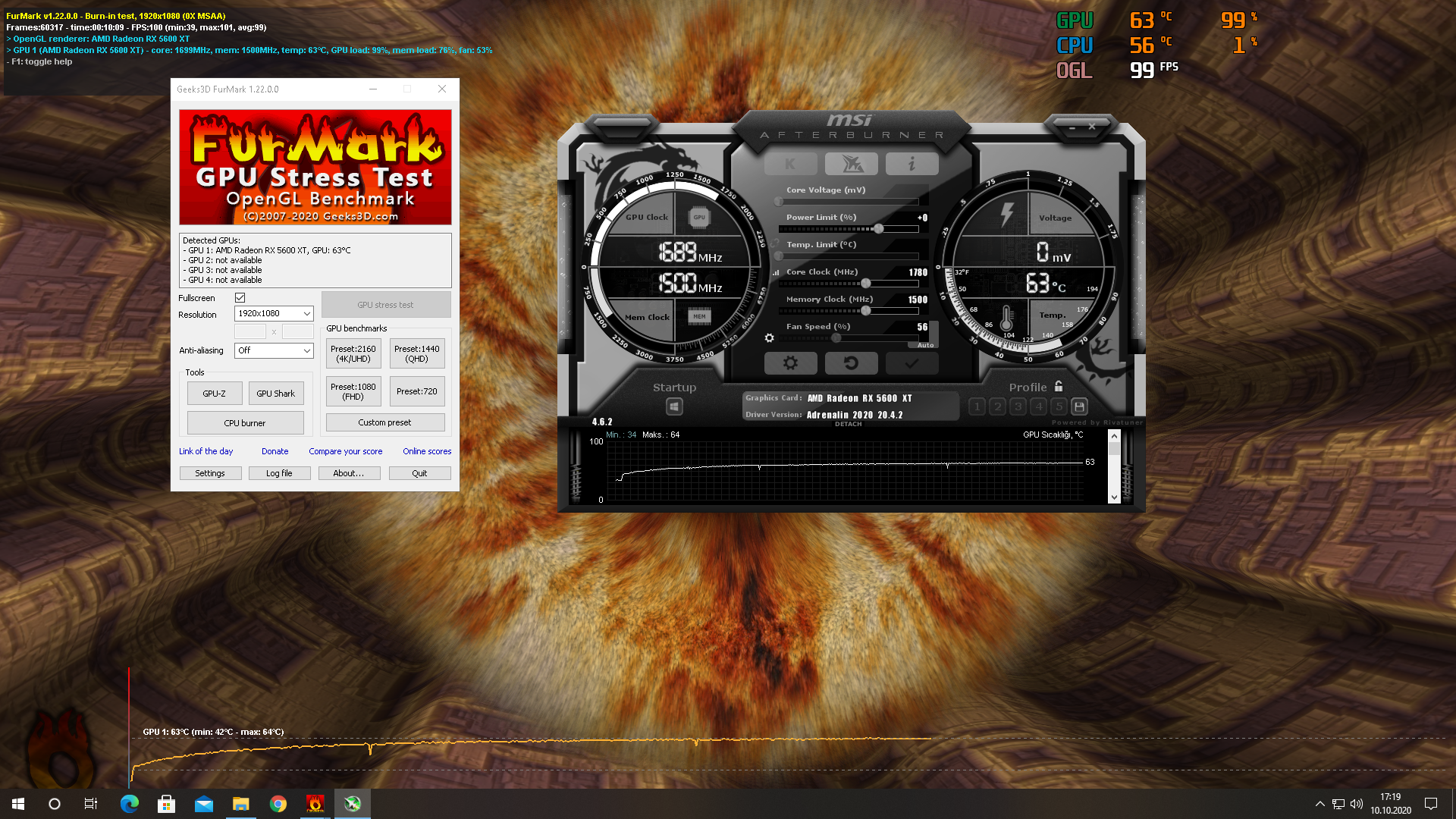Open Link of the day
The image size is (1456, 819).
click(x=206, y=451)
